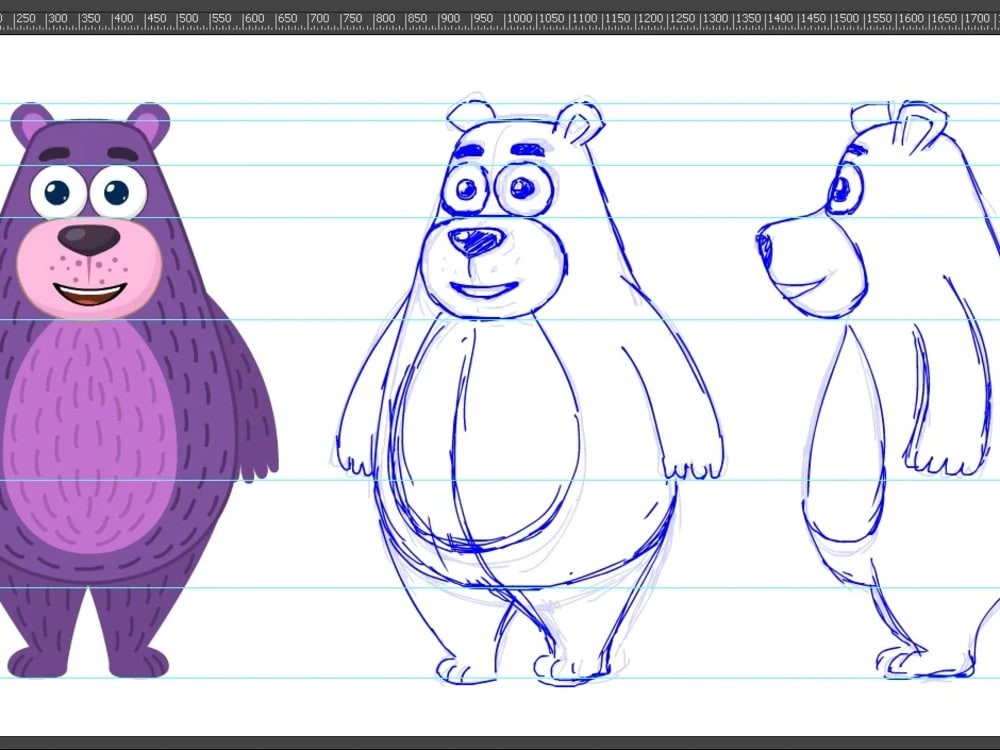Select the front-view sketch bear's smile
The height and width of the screenshot is (750, 1000).
point(484,290)
